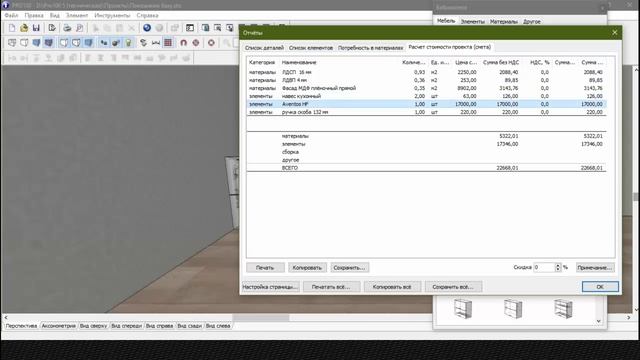Open the Материалы tab in library panel

504,22
